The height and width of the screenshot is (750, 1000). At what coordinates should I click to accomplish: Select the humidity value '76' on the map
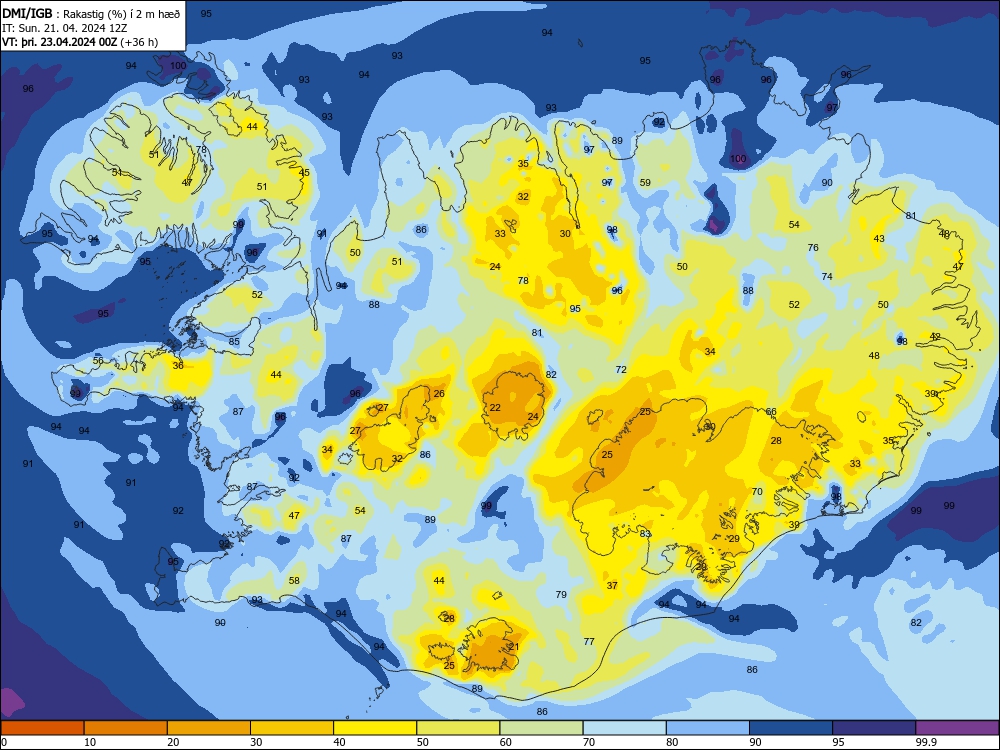[x=813, y=247]
